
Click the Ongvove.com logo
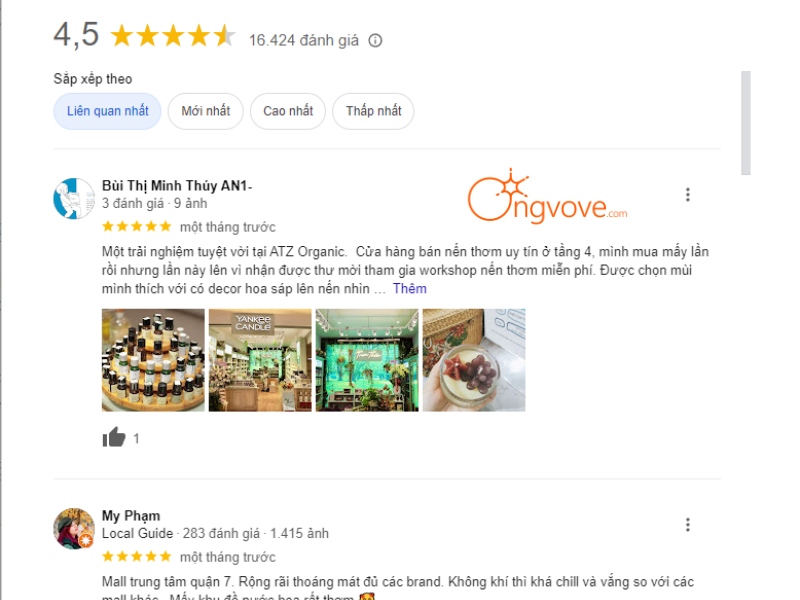coord(547,196)
